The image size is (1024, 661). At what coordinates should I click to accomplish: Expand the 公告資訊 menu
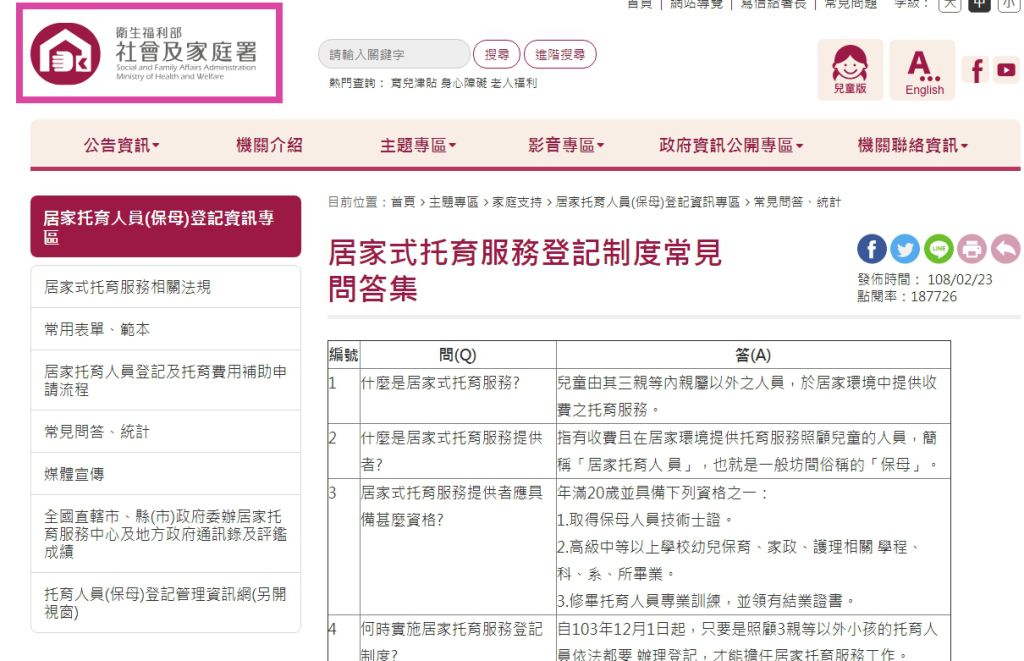pyautogui.click(x=121, y=146)
